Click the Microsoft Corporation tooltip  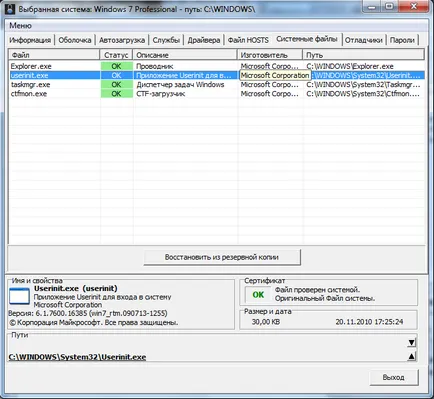(275, 75)
